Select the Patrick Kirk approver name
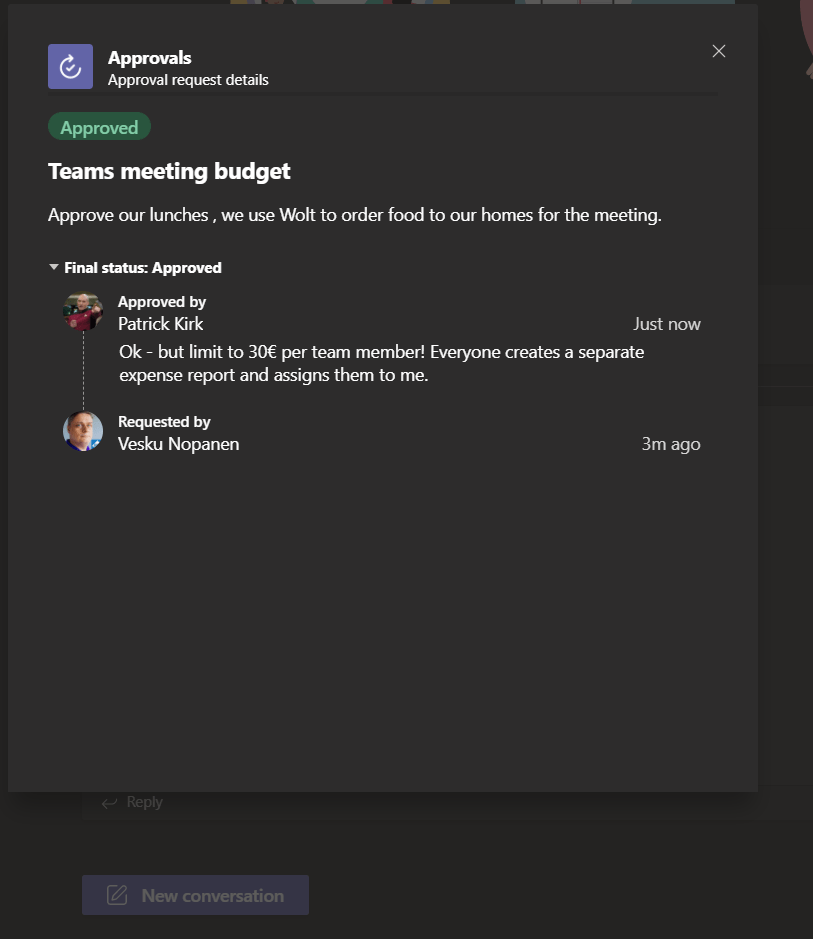 (160, 324)
